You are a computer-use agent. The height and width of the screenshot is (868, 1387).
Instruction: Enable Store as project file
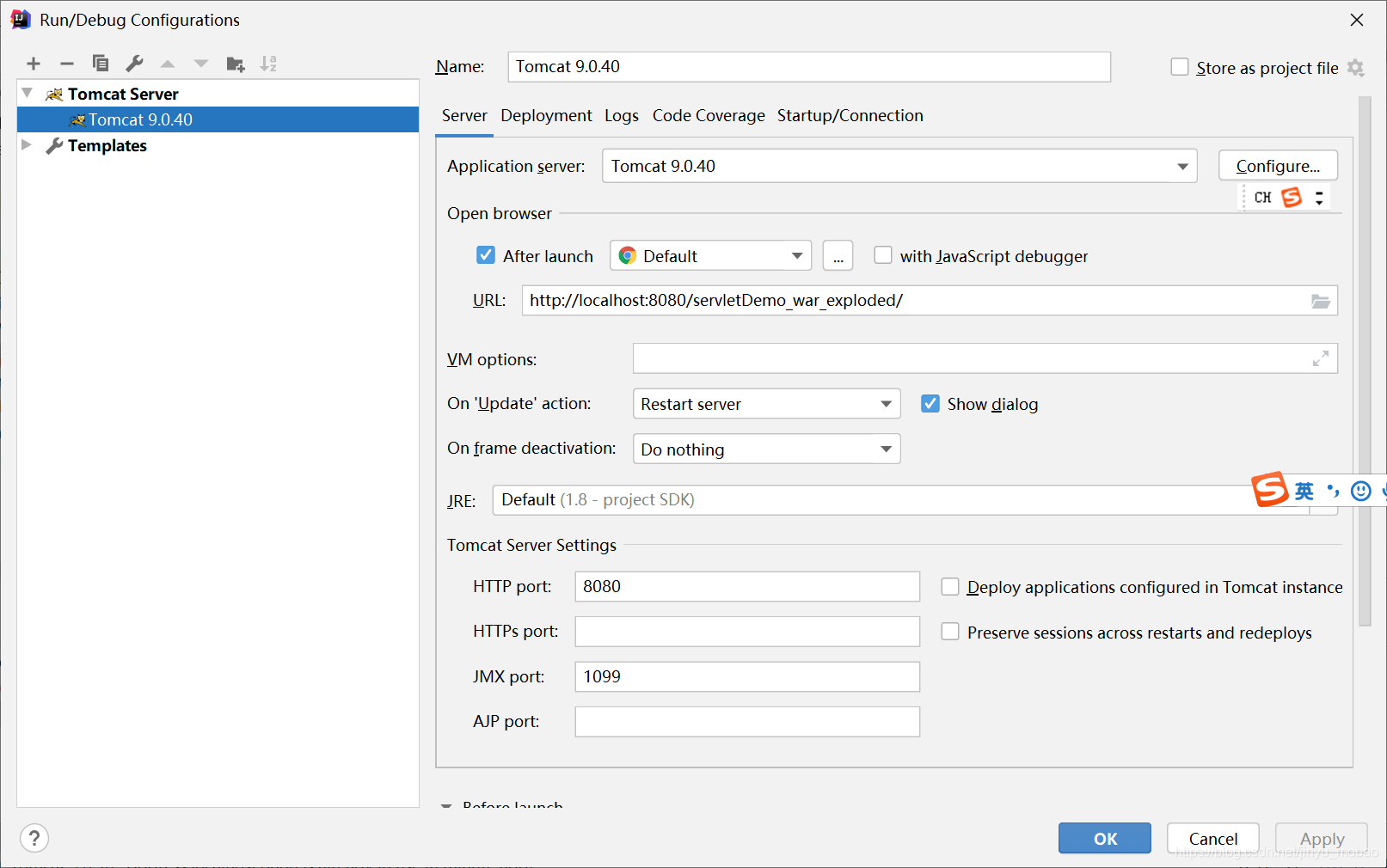[x=1180, y=67]
